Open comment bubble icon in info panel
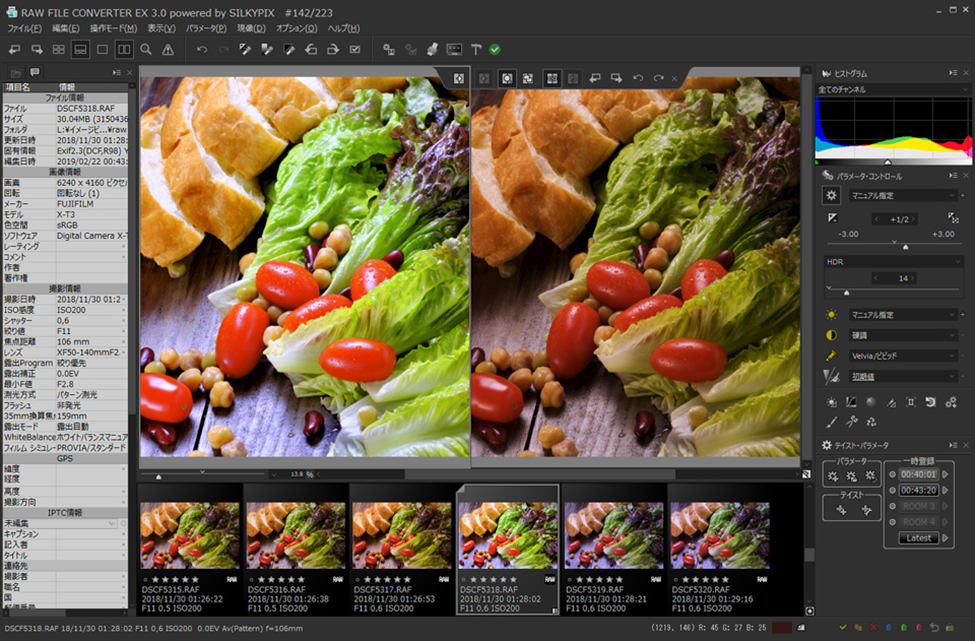 coord(35,72)
